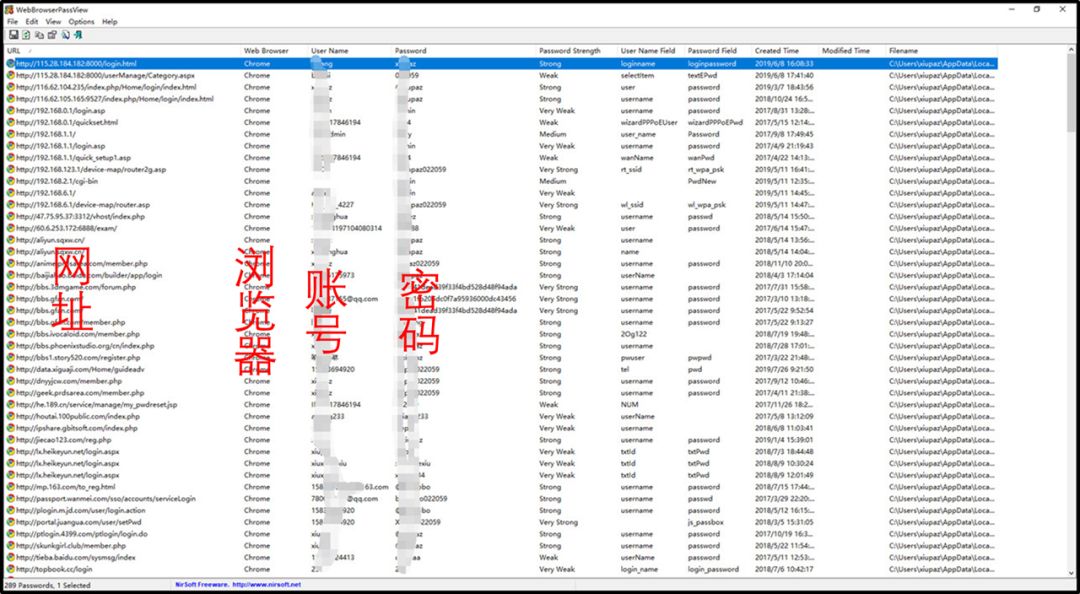Click Chrome icon beside mp.163.com/to_reg.html

10,487
